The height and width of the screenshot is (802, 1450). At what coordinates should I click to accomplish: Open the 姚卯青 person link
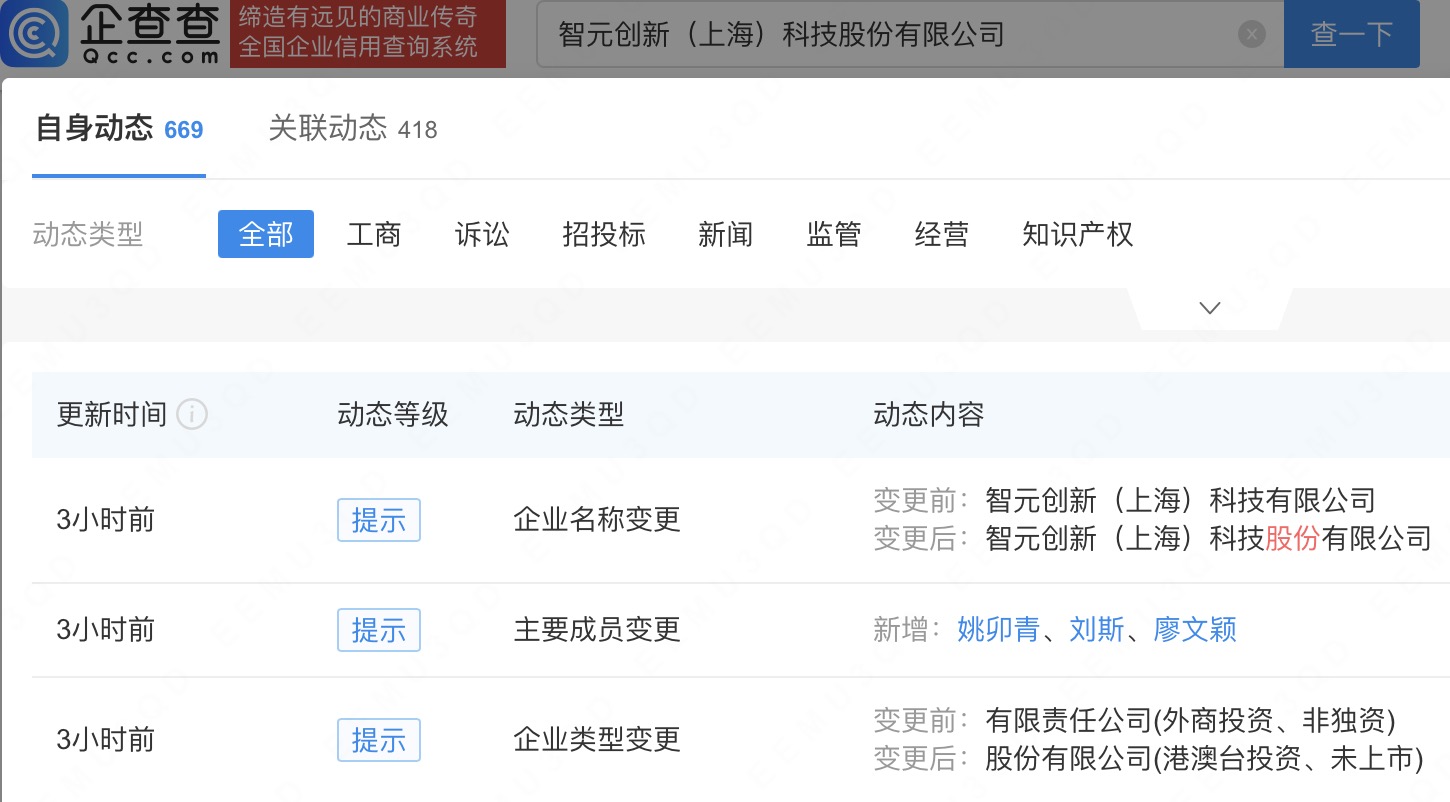[998, 629]
